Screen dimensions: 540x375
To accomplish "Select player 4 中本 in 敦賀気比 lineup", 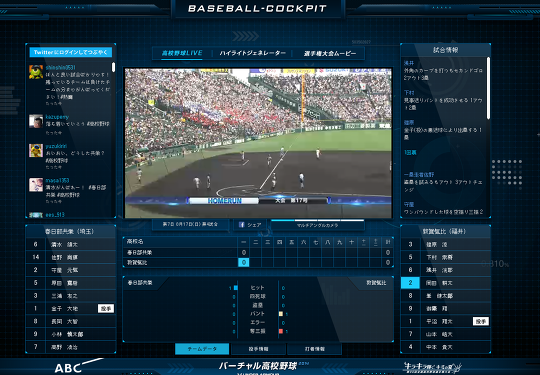I will [446, 346].
